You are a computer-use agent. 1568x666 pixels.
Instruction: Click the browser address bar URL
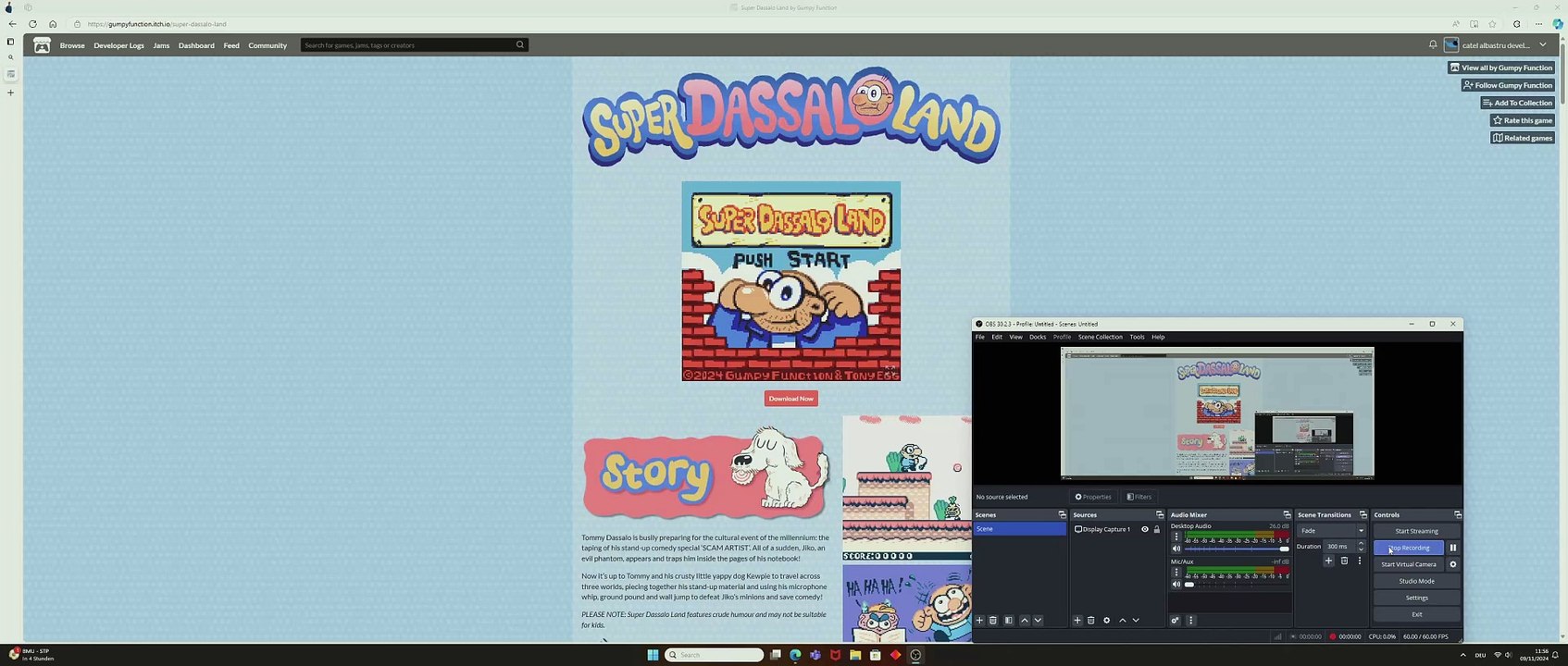point(157,24)
